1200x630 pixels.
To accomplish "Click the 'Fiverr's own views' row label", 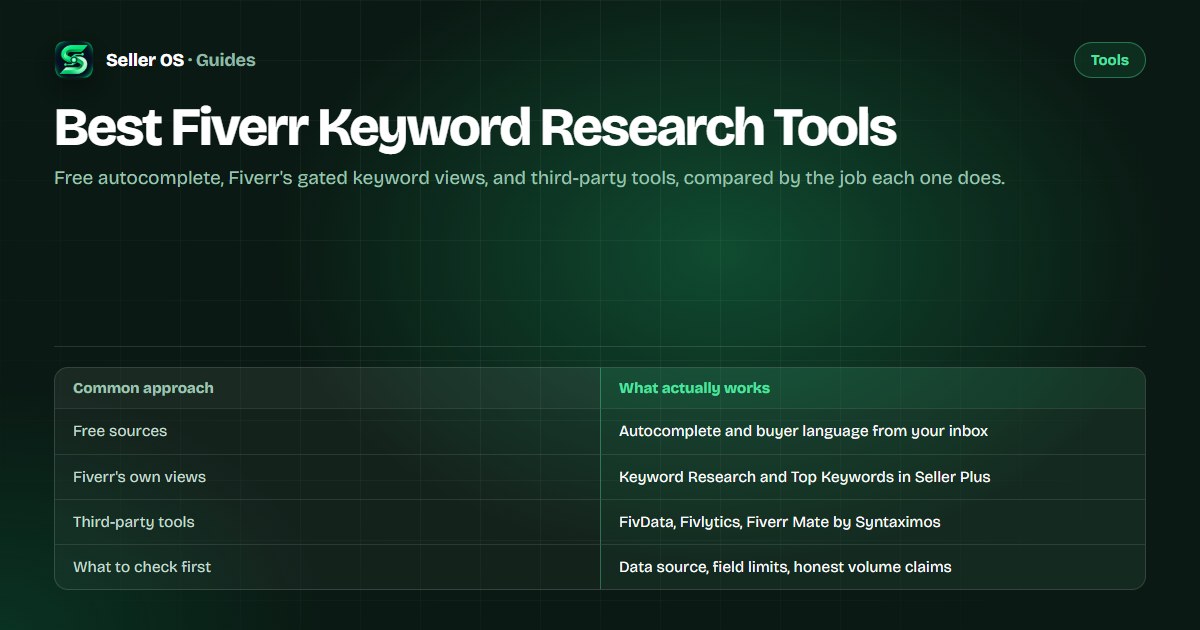I will tap(139, 477).
